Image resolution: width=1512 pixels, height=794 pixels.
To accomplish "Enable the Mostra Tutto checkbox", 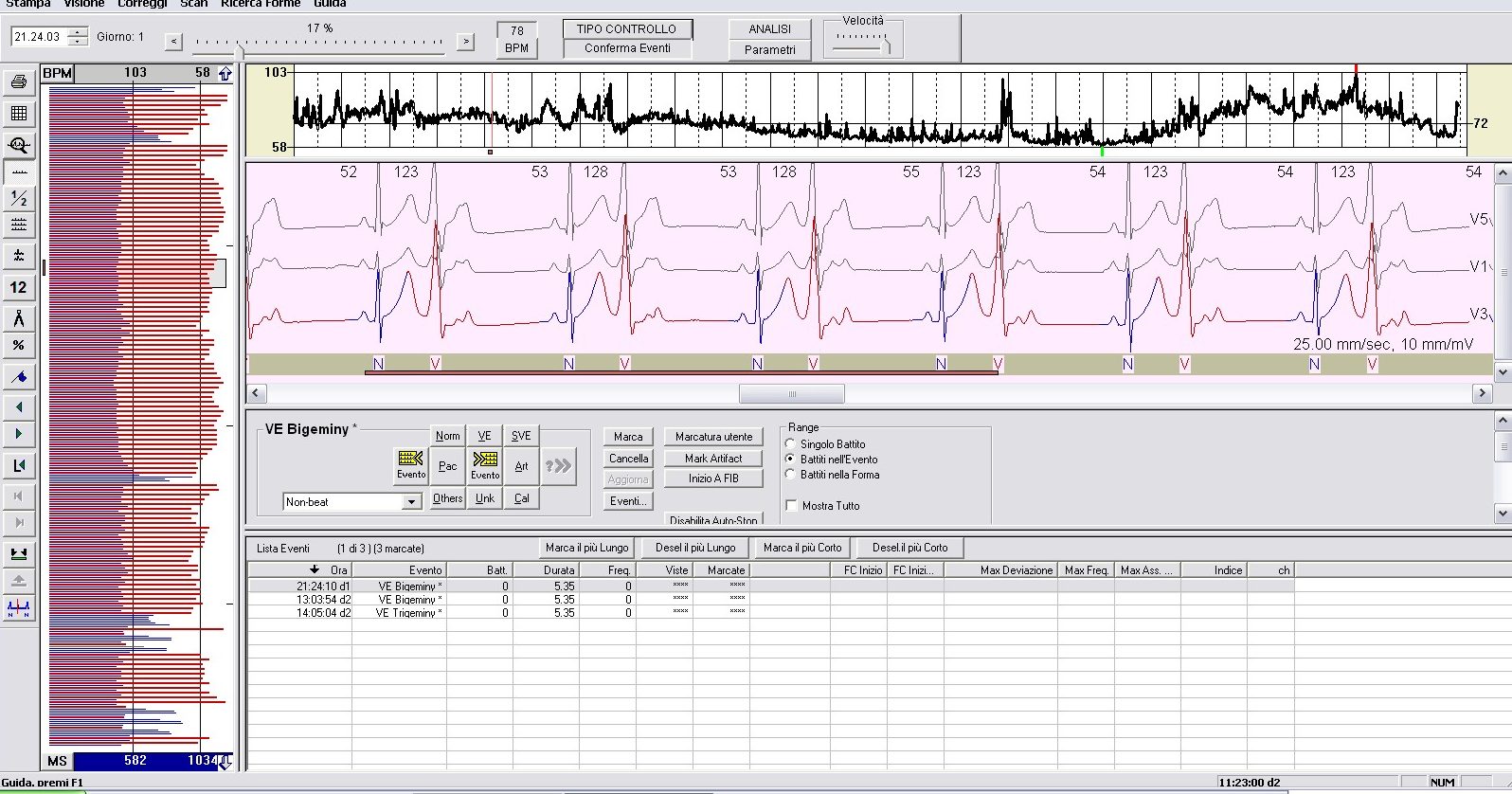I will click(x=791, y=505).
